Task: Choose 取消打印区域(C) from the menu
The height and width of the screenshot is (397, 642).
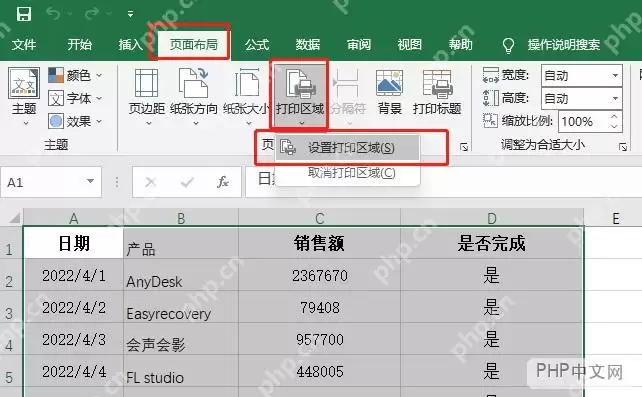Action: 348,173
